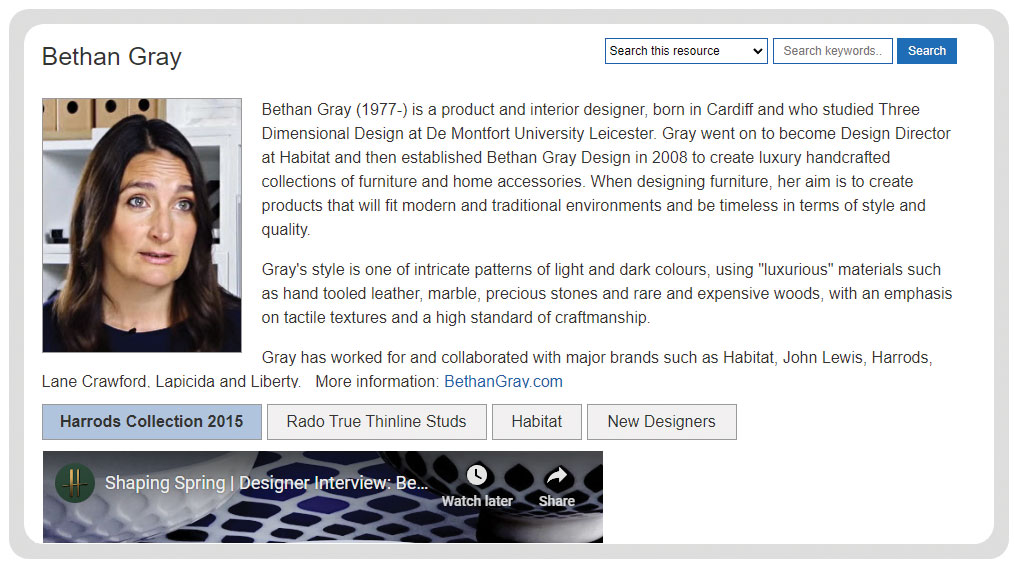Click the Watch later text label
Screen dimensions: 1018x566
pyautogui.click(x=477, y=501)
